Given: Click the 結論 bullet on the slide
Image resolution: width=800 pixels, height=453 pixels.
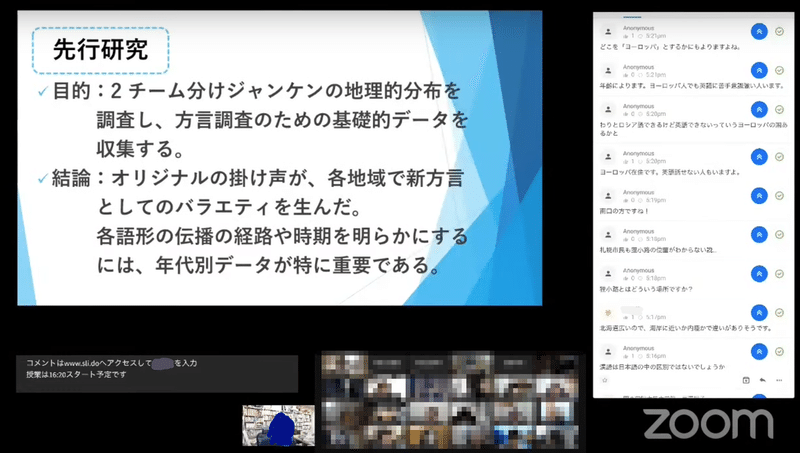Looking at the screenshot, I should [251, 179].
